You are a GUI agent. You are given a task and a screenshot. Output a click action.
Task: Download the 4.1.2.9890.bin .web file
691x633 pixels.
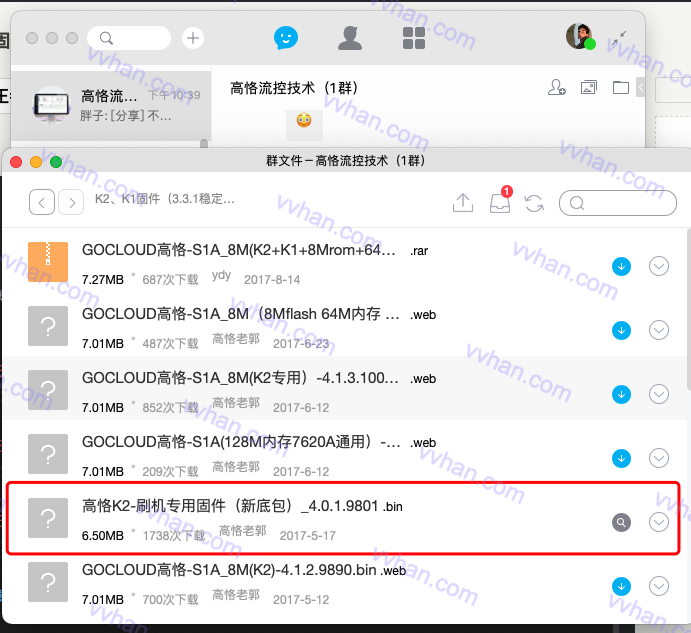point(621,586)
